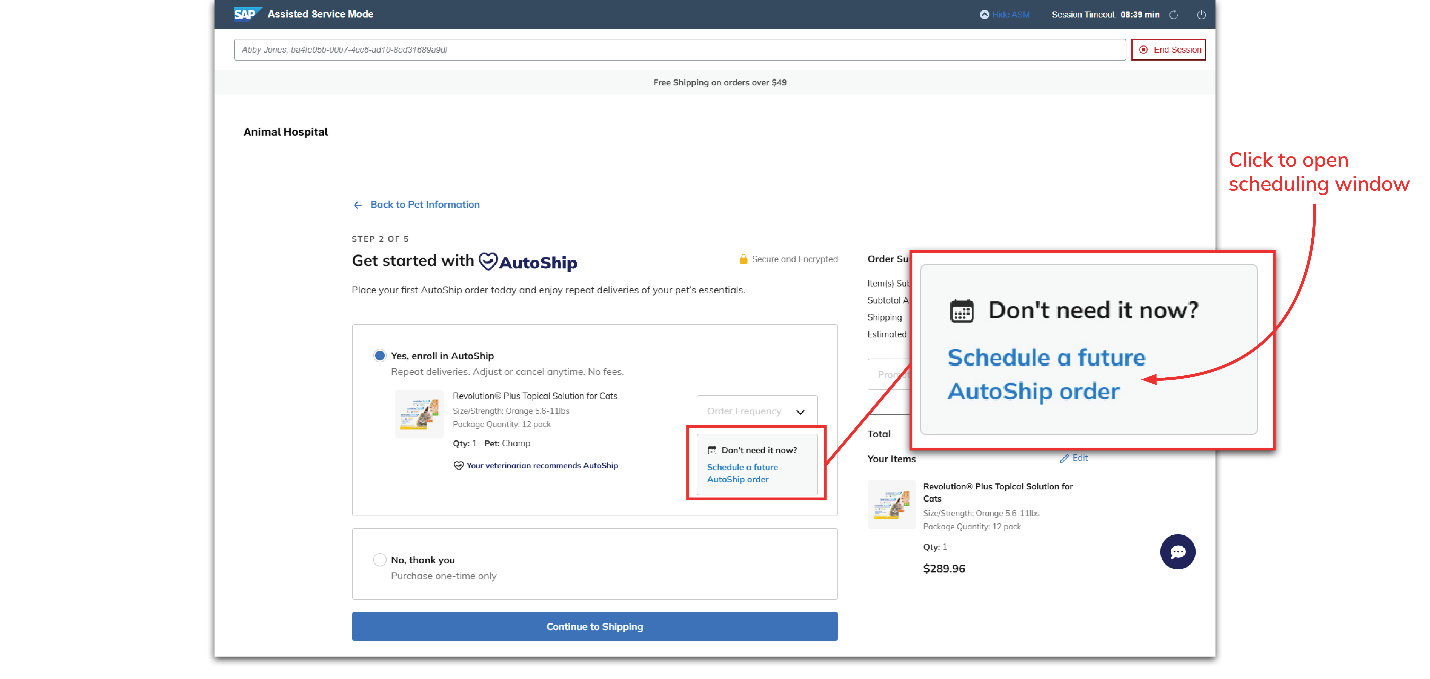Click the Promo code input field
The width and height of the screenshot is (1430, 679).
pos(887,375)
